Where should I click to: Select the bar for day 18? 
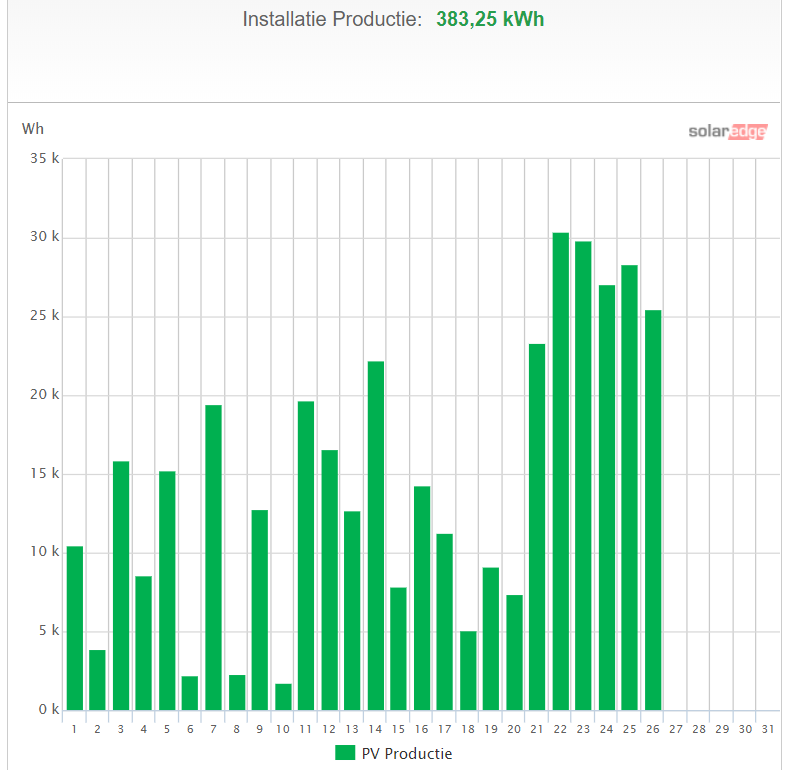point(468,670)
